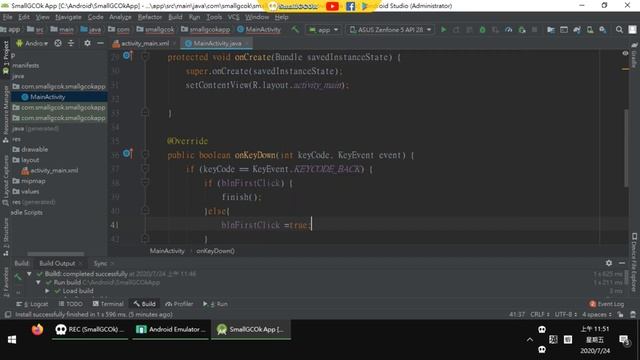Open Device File Explorer side tab
Image resolution: width=640 pixels, height=360 pixels.
point(634,261)
